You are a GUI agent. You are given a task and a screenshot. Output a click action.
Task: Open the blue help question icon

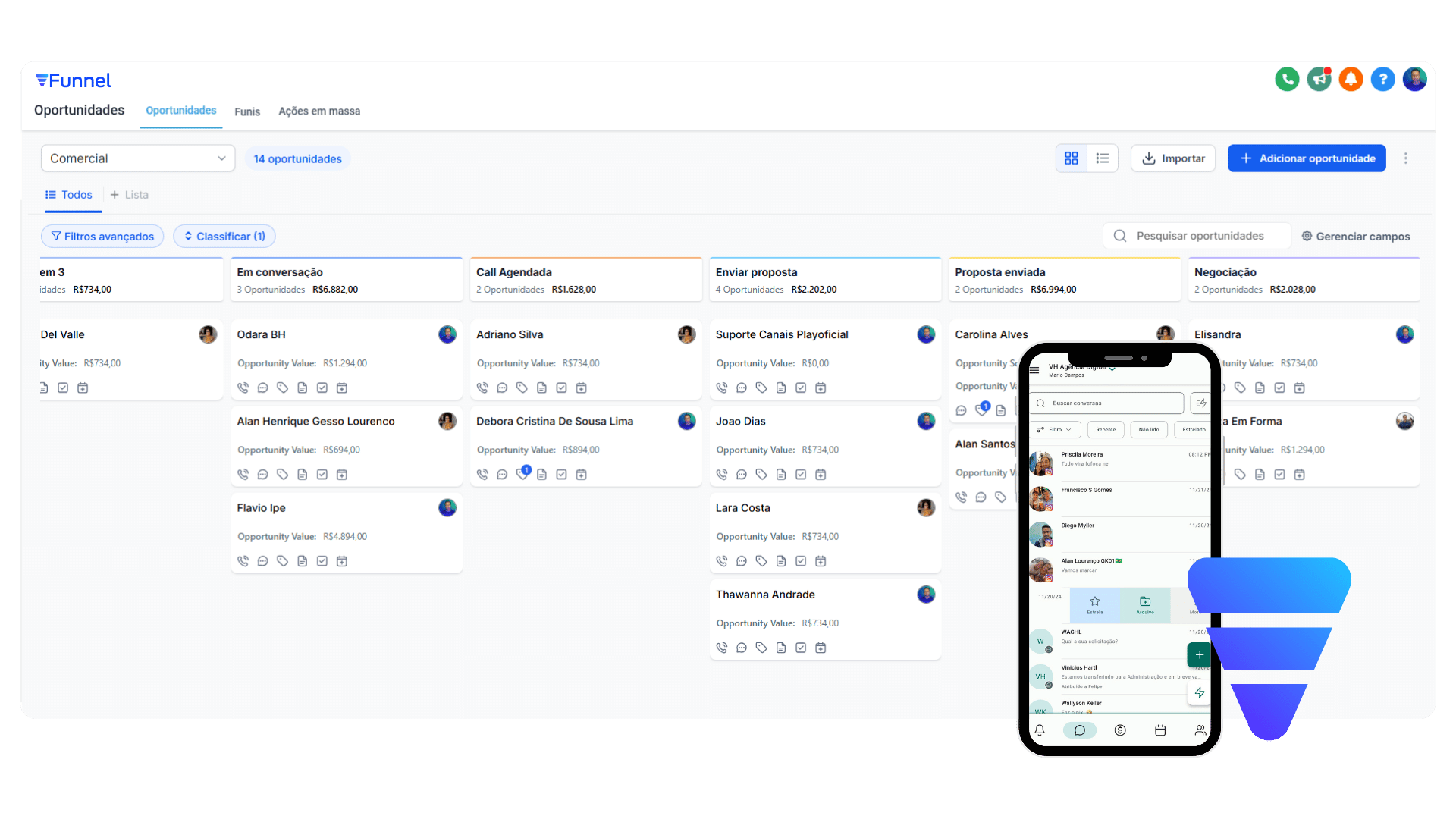pos(1382,79)
